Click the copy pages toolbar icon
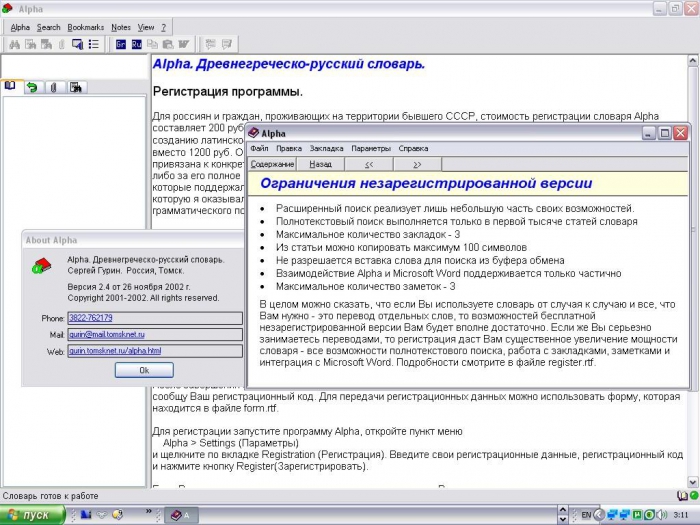This screenshot has height=525, width=700. click(152, 44)
